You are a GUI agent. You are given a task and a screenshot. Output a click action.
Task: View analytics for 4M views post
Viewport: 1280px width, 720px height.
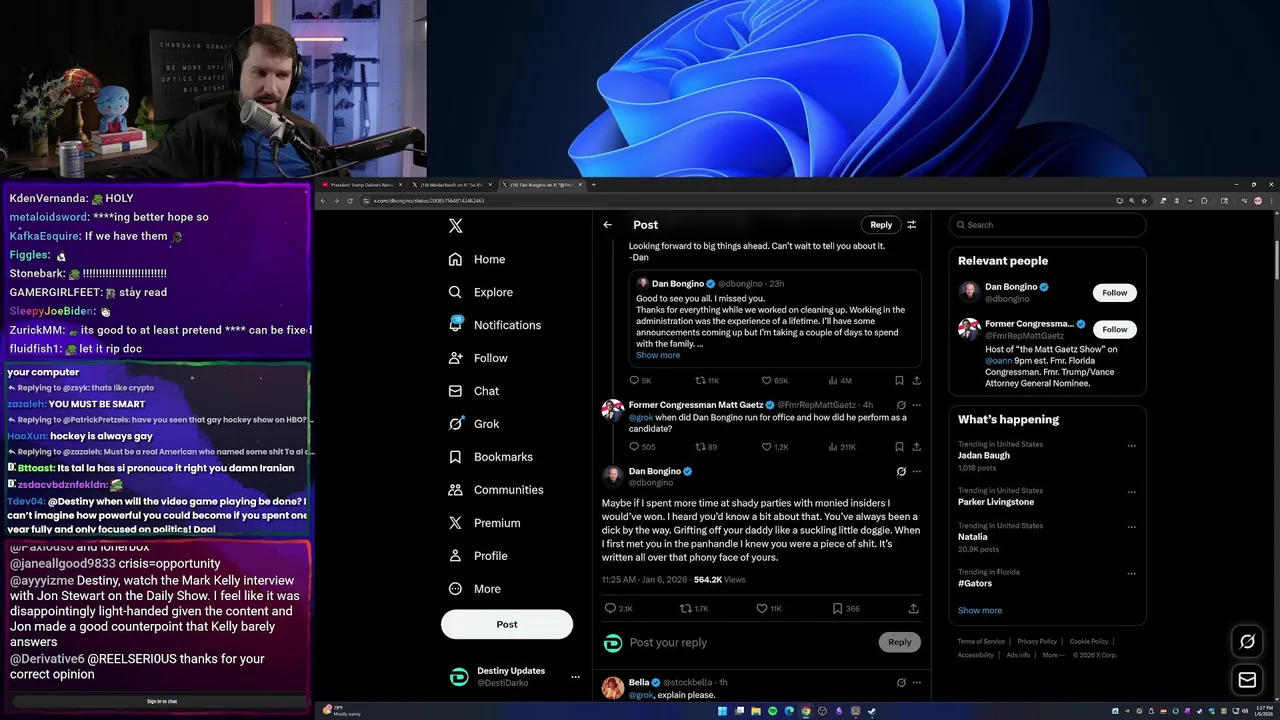coord(840,381)
